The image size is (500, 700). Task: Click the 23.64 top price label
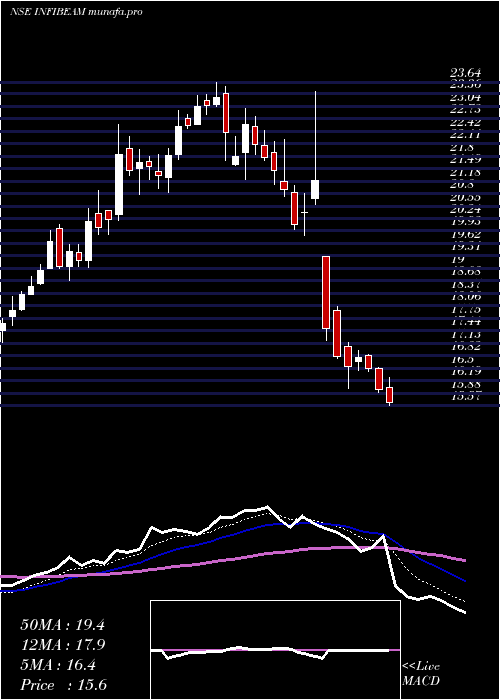click(465, 73)
